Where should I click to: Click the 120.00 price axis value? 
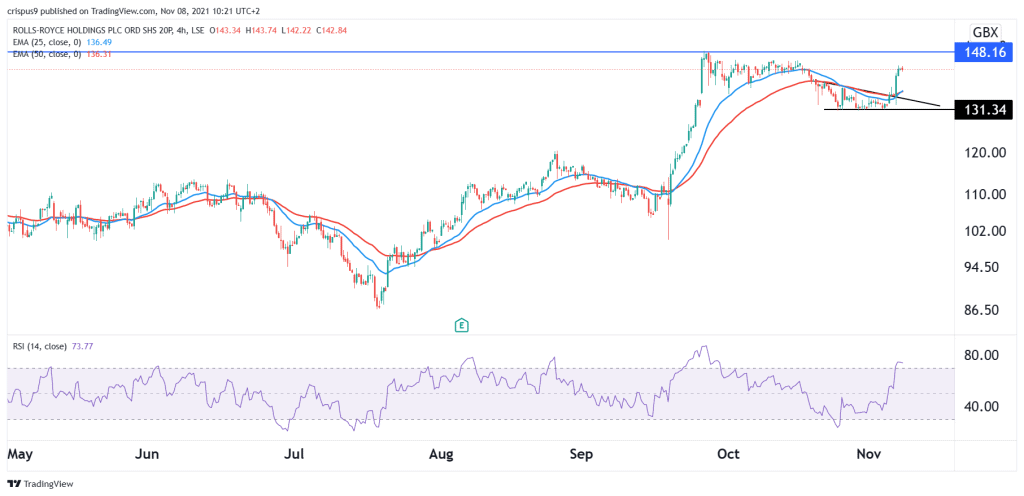click(987, 153)
